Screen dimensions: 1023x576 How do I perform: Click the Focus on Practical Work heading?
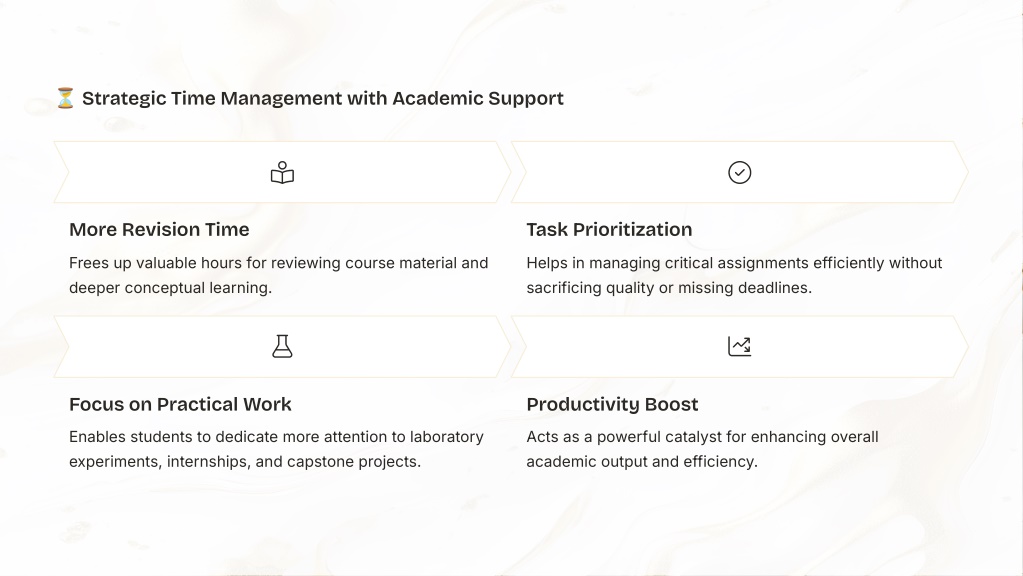click(x=180, y=404)
